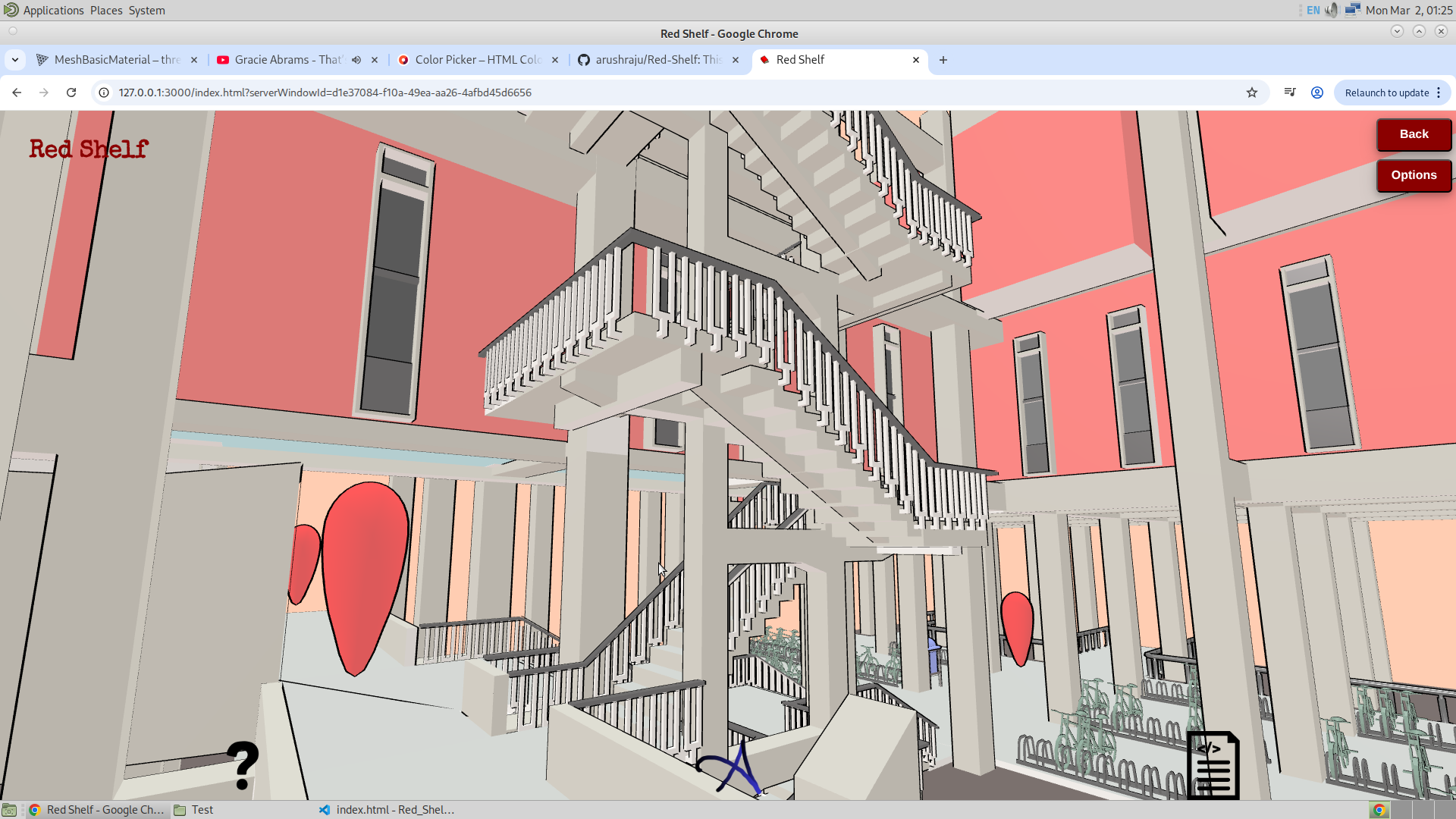This screenshot has height=819, width=1456.
Task: Expand the tab search dropdown arrow
Action: click(15, 60)
